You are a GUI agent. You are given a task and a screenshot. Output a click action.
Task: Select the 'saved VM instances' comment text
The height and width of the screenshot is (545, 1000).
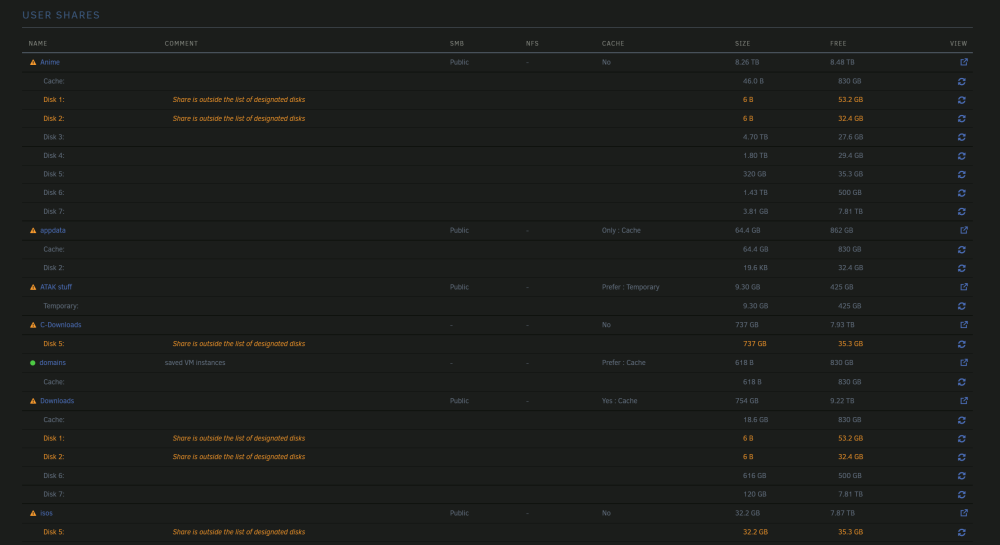tap(195, 363)
